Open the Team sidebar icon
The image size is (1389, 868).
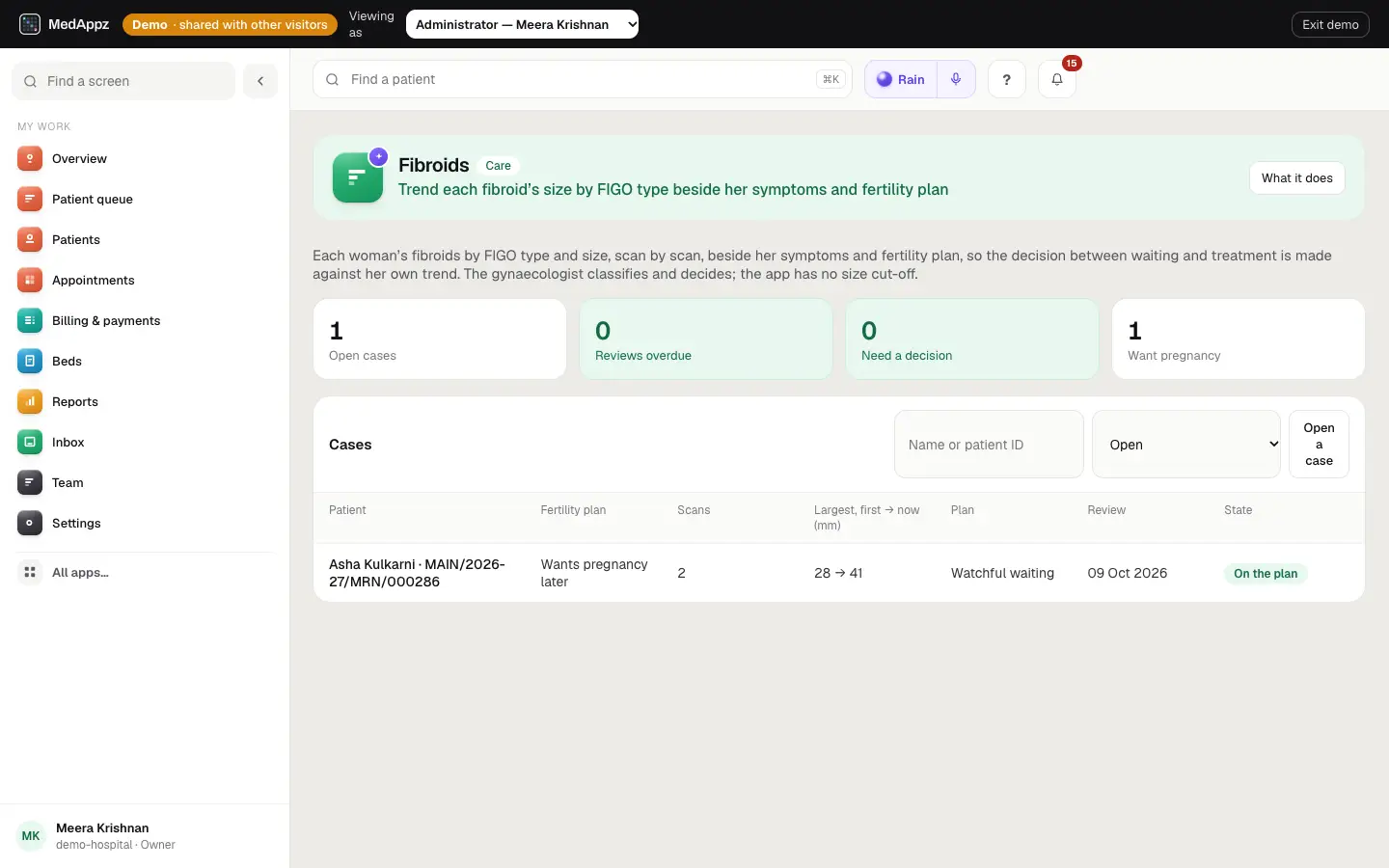pyautogui.click(x=30, y=483)
